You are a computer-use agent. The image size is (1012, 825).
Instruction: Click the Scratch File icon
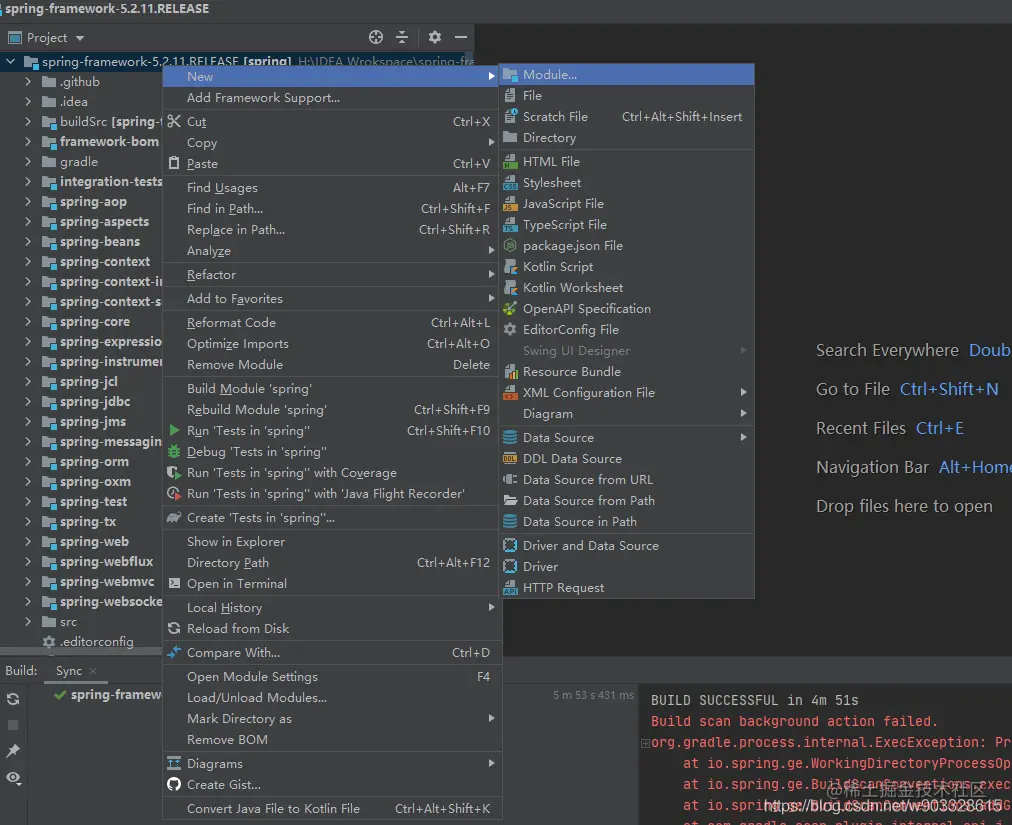coord(511,116)
